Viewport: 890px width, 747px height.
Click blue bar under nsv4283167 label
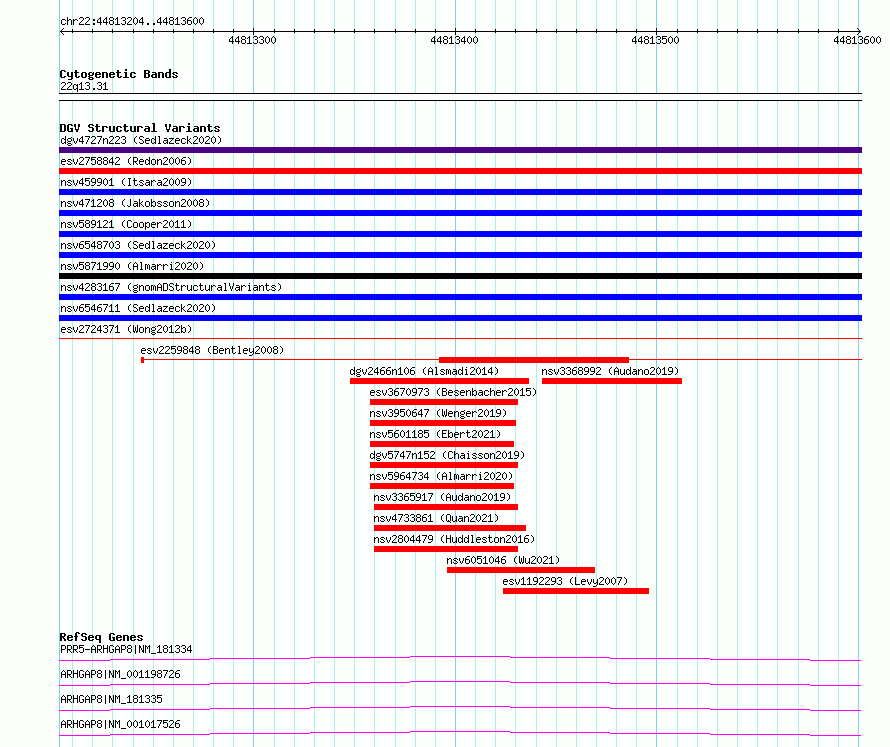click(x=460, y=297)
